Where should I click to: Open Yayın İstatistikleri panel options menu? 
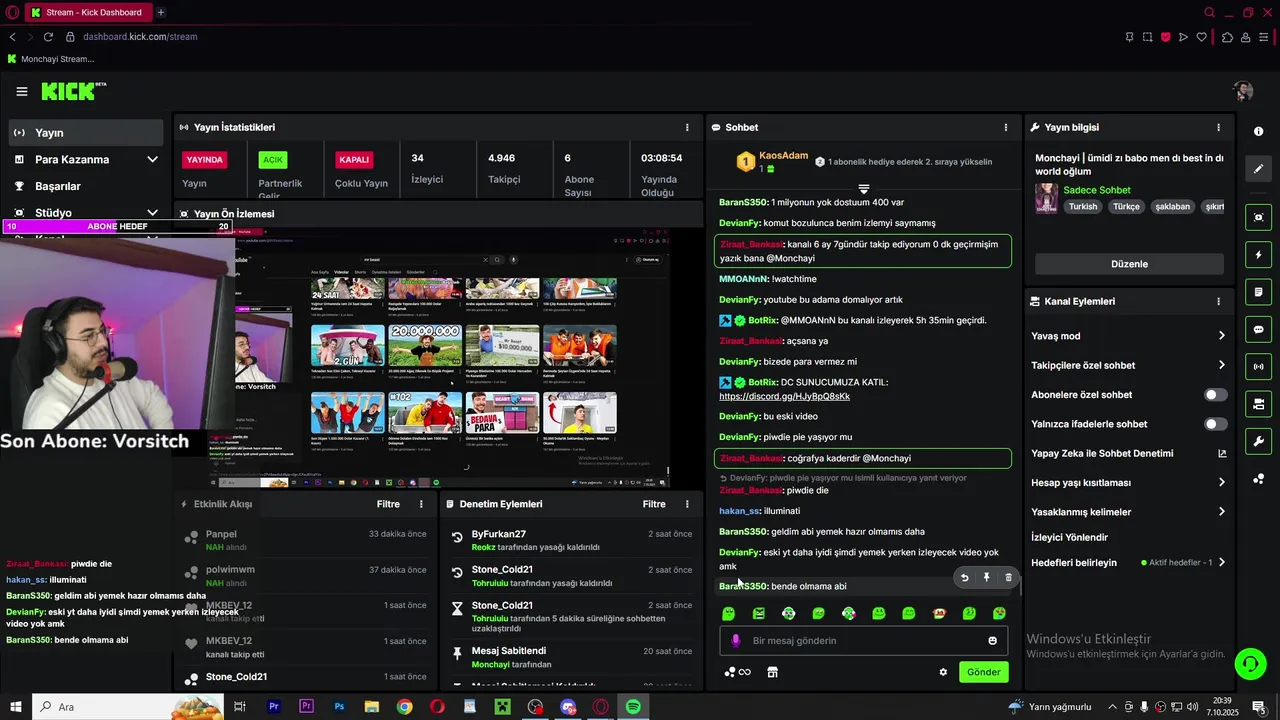point(687,128)
